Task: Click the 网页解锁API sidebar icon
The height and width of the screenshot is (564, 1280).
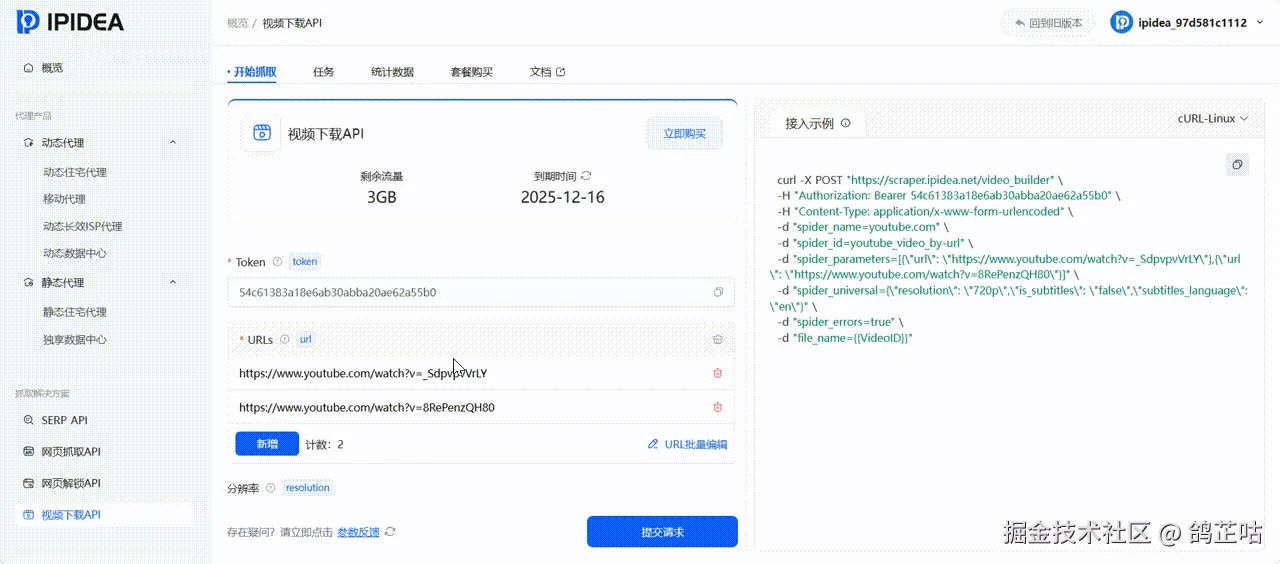Action: click(29, 483)
